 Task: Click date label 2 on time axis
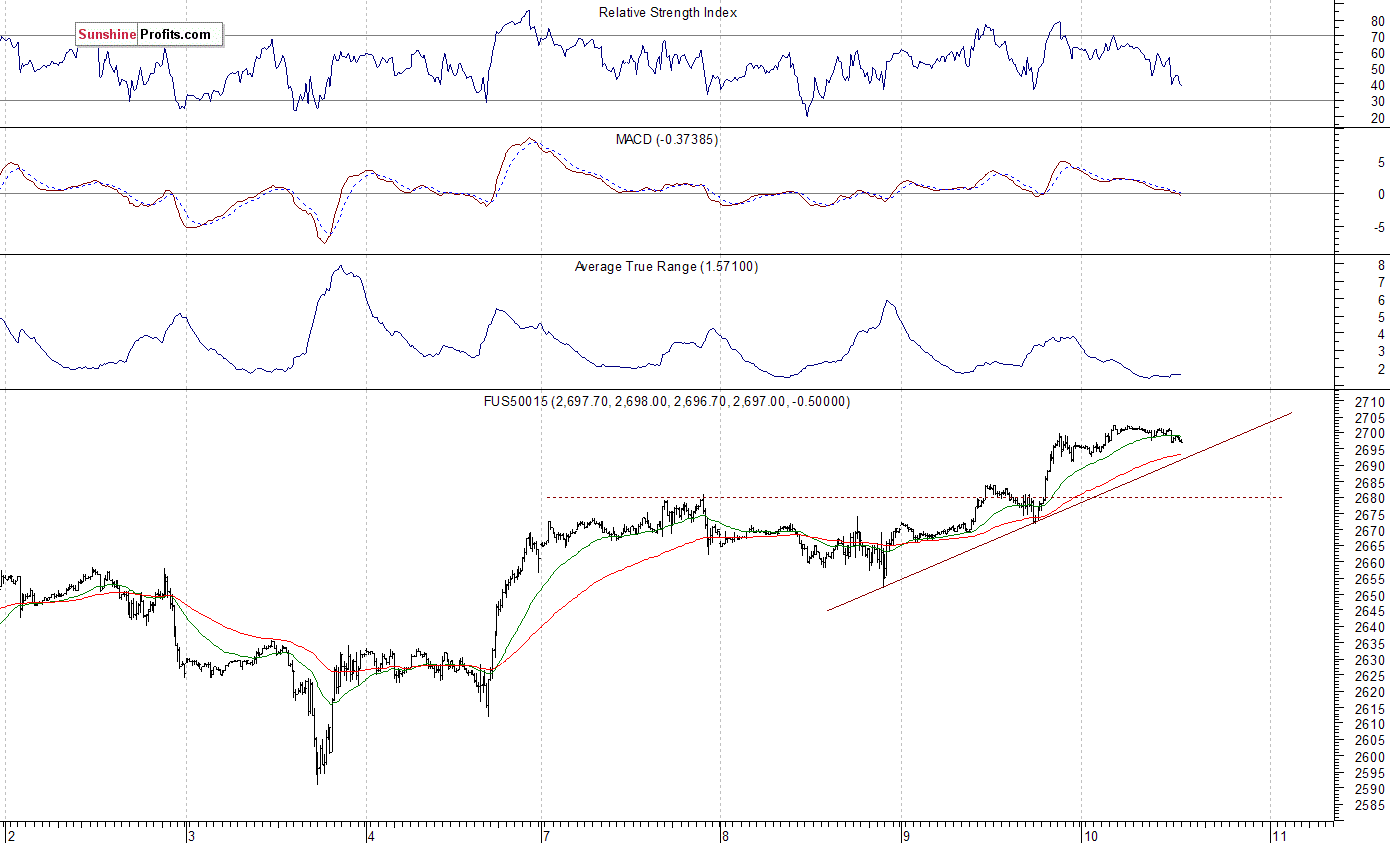[11, 834]
